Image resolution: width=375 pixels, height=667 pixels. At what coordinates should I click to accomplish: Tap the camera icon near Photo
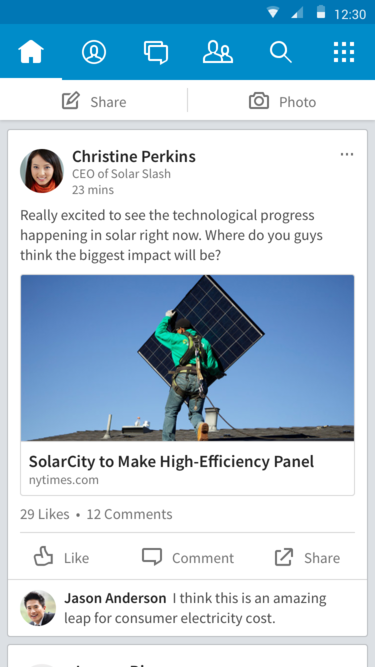pyautogui.click(x=259, y=101)
